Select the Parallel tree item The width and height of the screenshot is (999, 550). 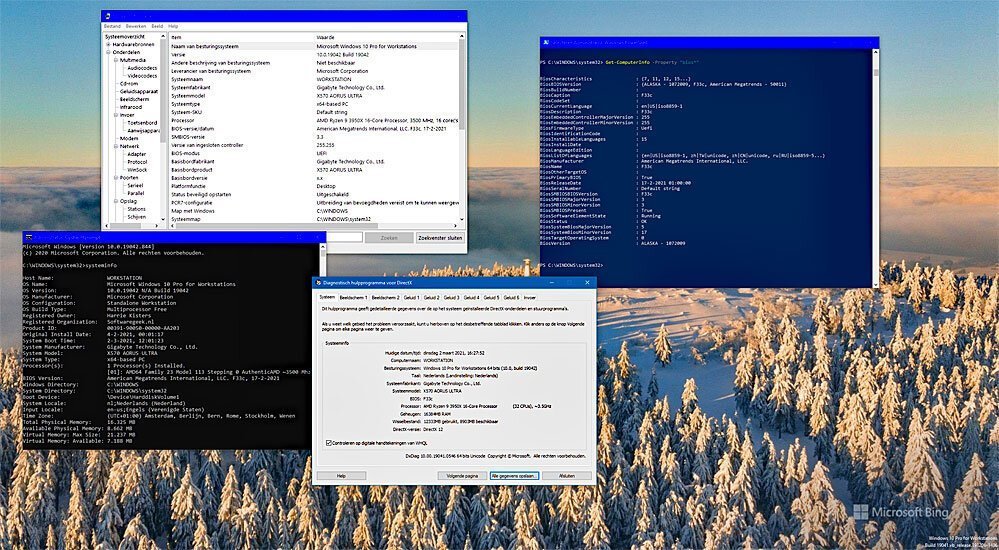[x=136, y=193]
